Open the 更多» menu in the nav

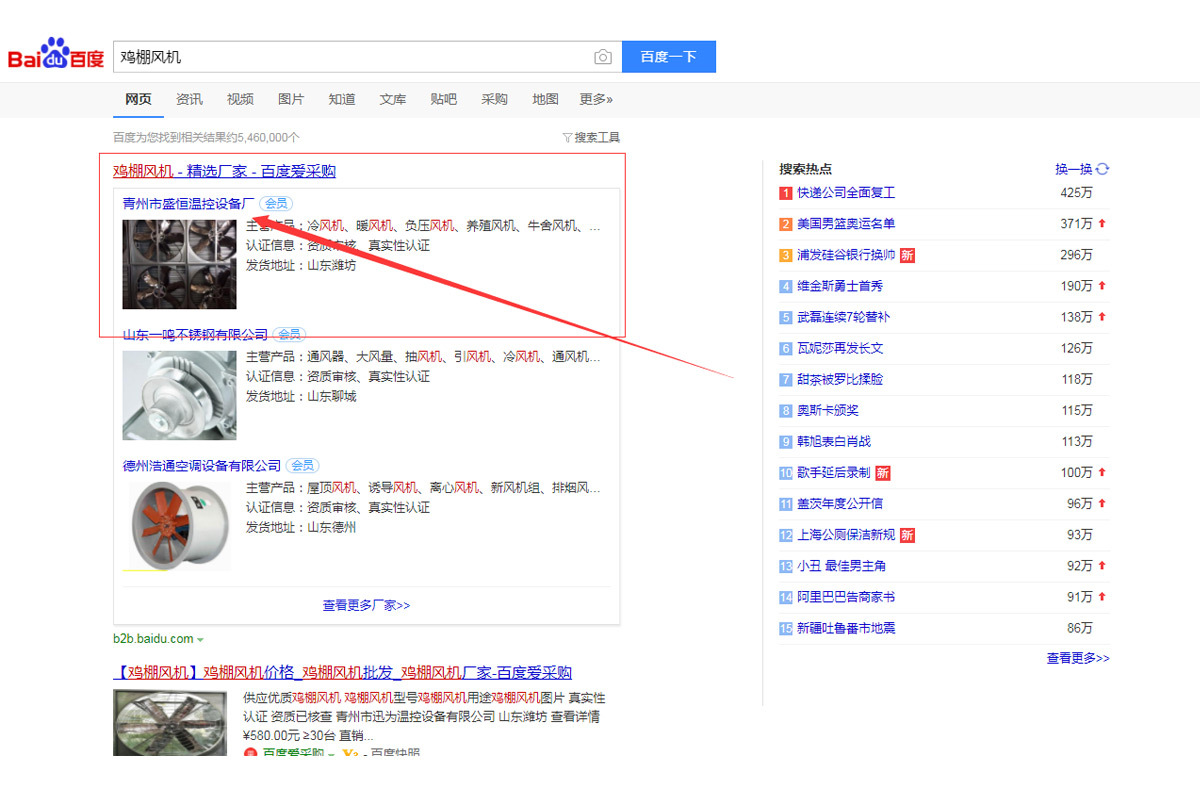click(596, 99)
